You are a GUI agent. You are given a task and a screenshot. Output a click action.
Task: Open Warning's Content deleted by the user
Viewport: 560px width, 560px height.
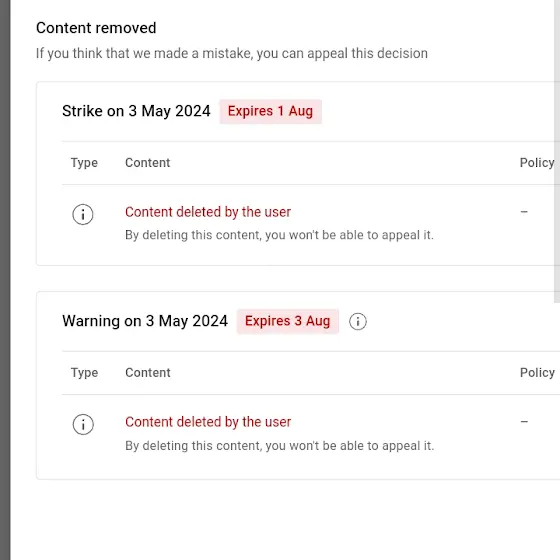coord(208,422)
